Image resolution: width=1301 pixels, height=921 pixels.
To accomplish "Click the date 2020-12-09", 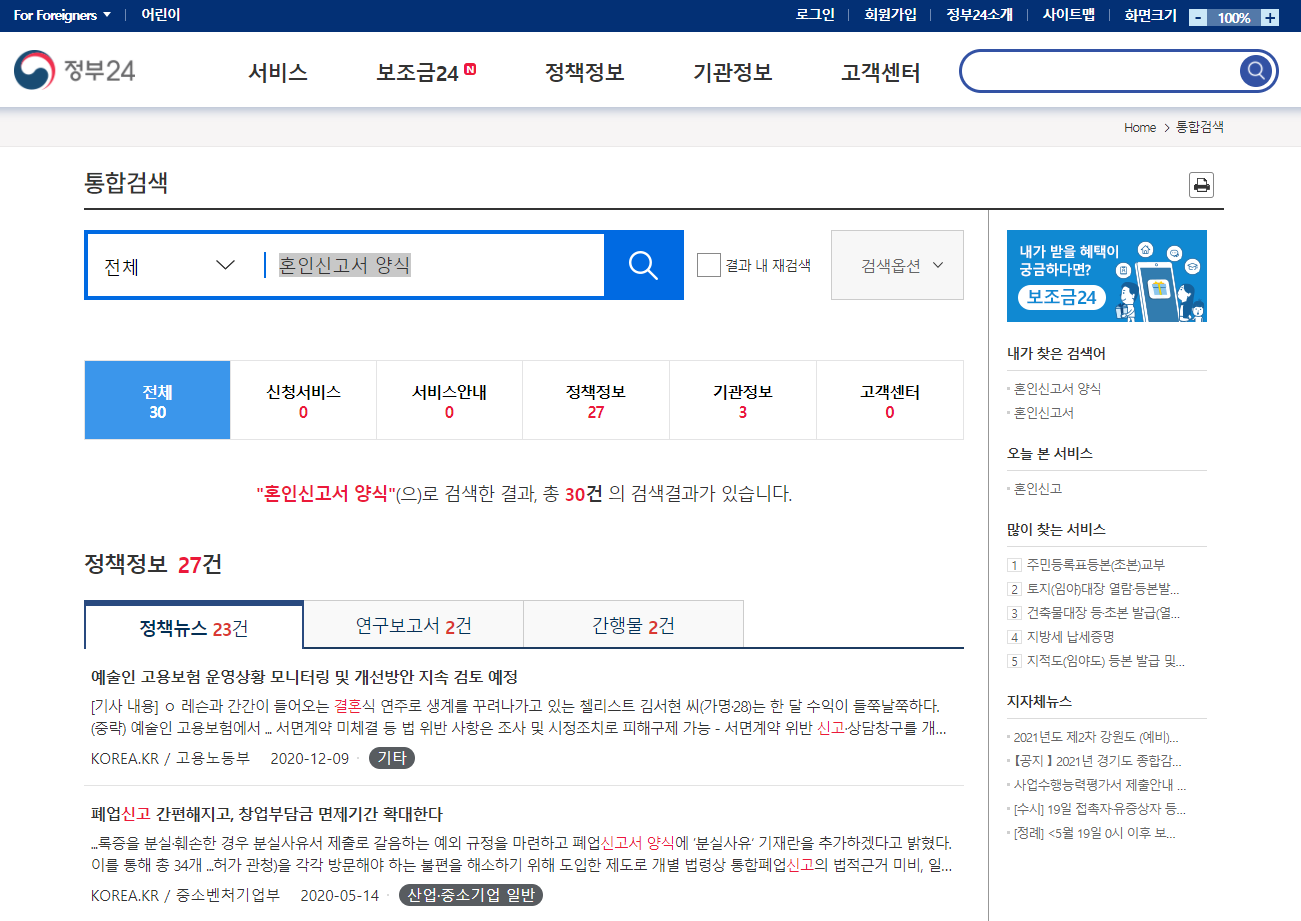I will [310, 758].
